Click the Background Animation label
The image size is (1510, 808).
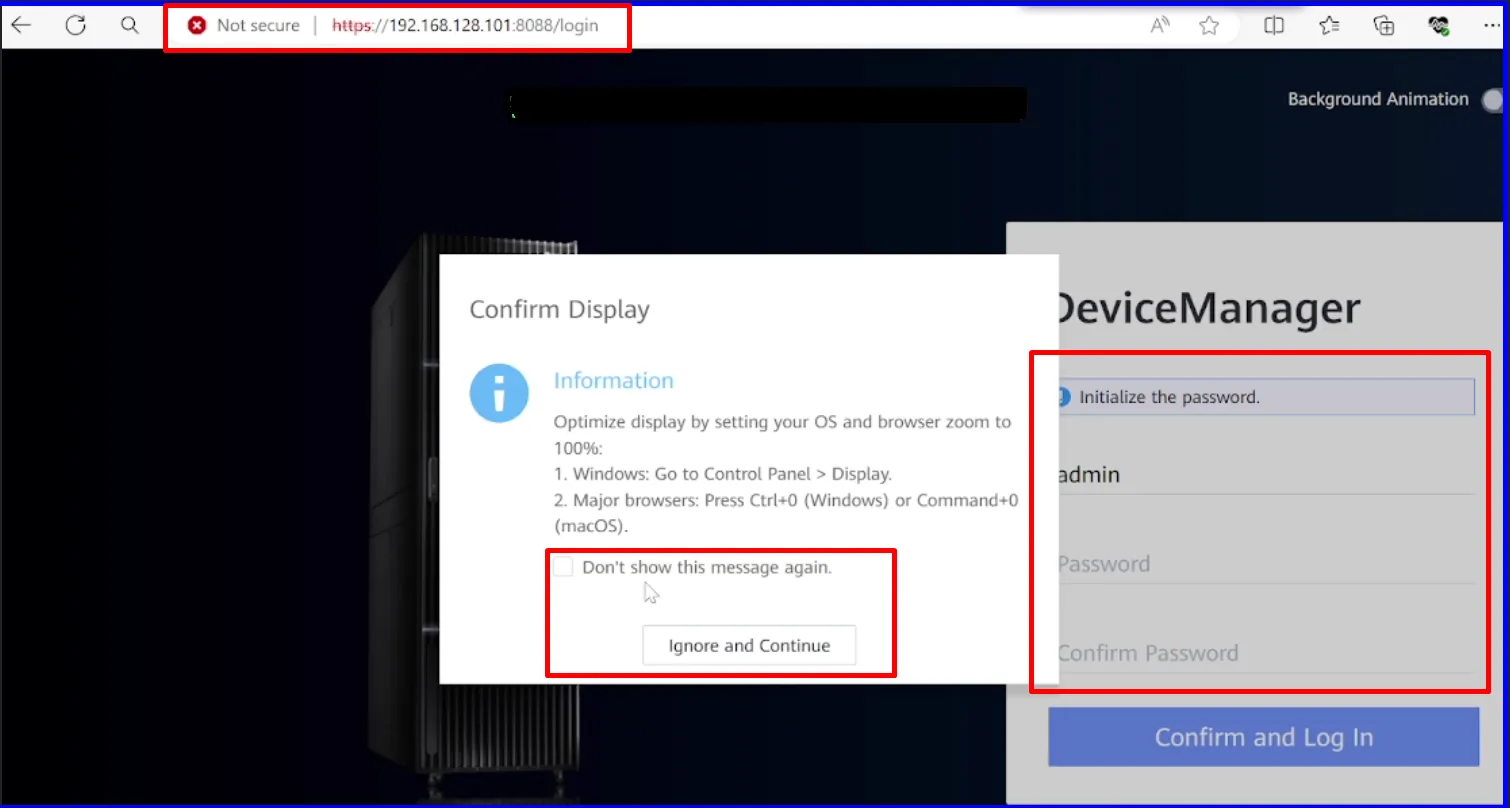coord(1378,99)
